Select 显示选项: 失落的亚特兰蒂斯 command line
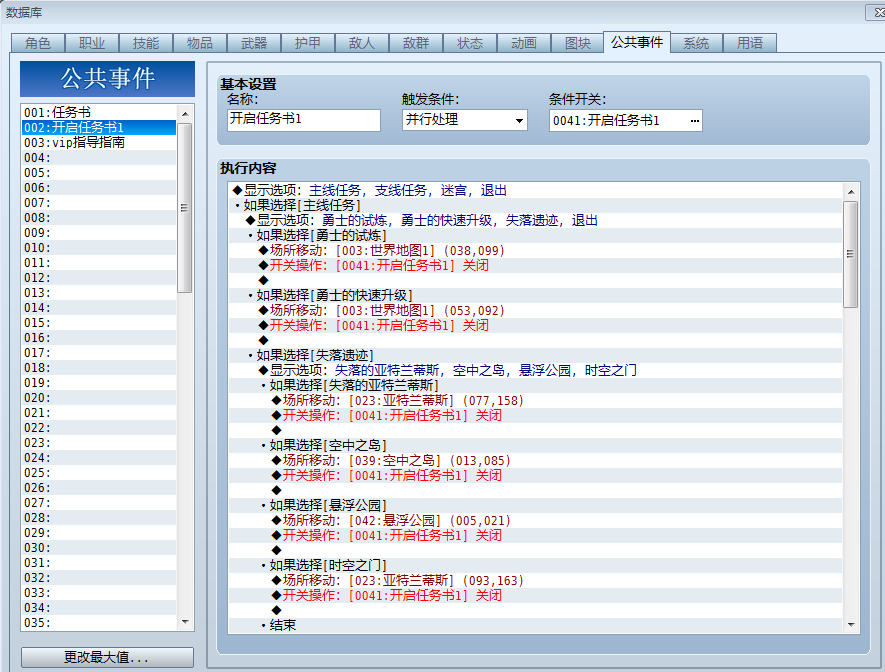The image size is (885, 672). click(535, 371)
